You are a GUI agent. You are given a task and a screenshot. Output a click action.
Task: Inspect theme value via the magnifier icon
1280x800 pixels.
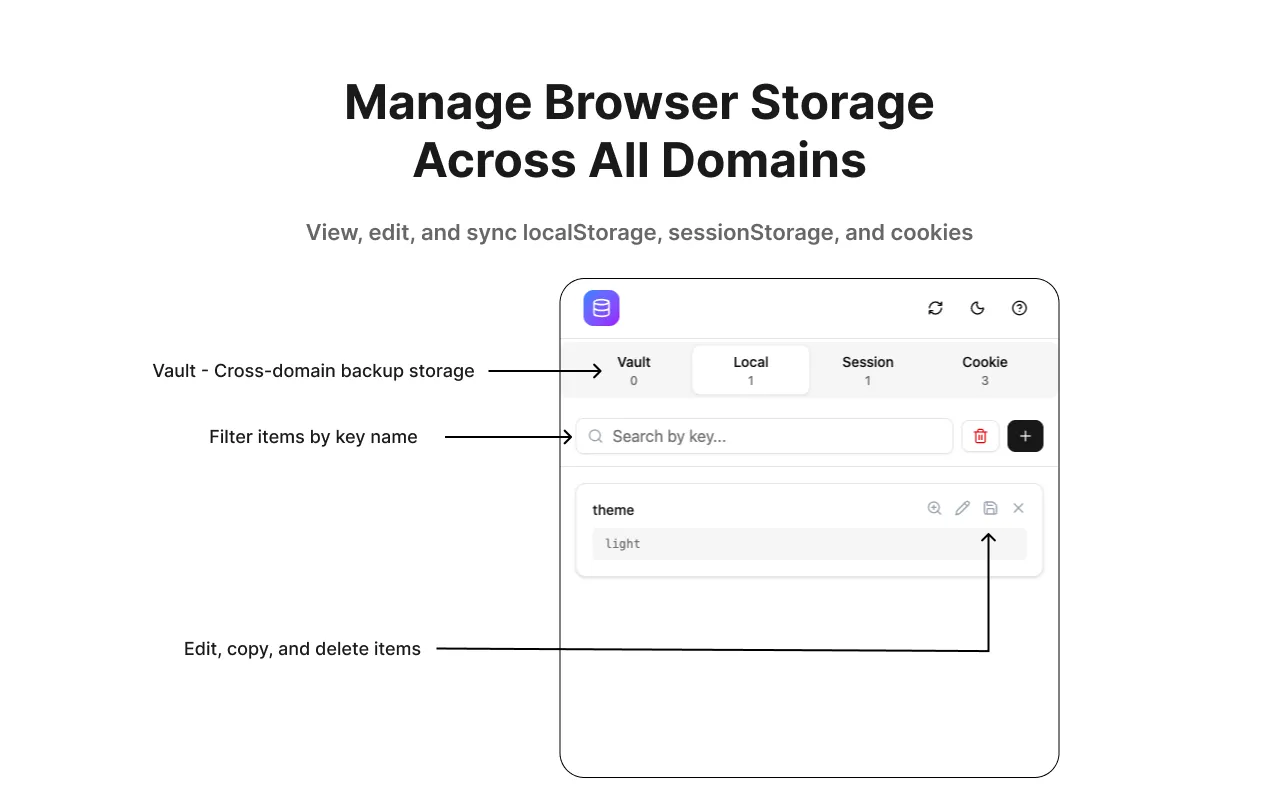(x=934, y=508)
